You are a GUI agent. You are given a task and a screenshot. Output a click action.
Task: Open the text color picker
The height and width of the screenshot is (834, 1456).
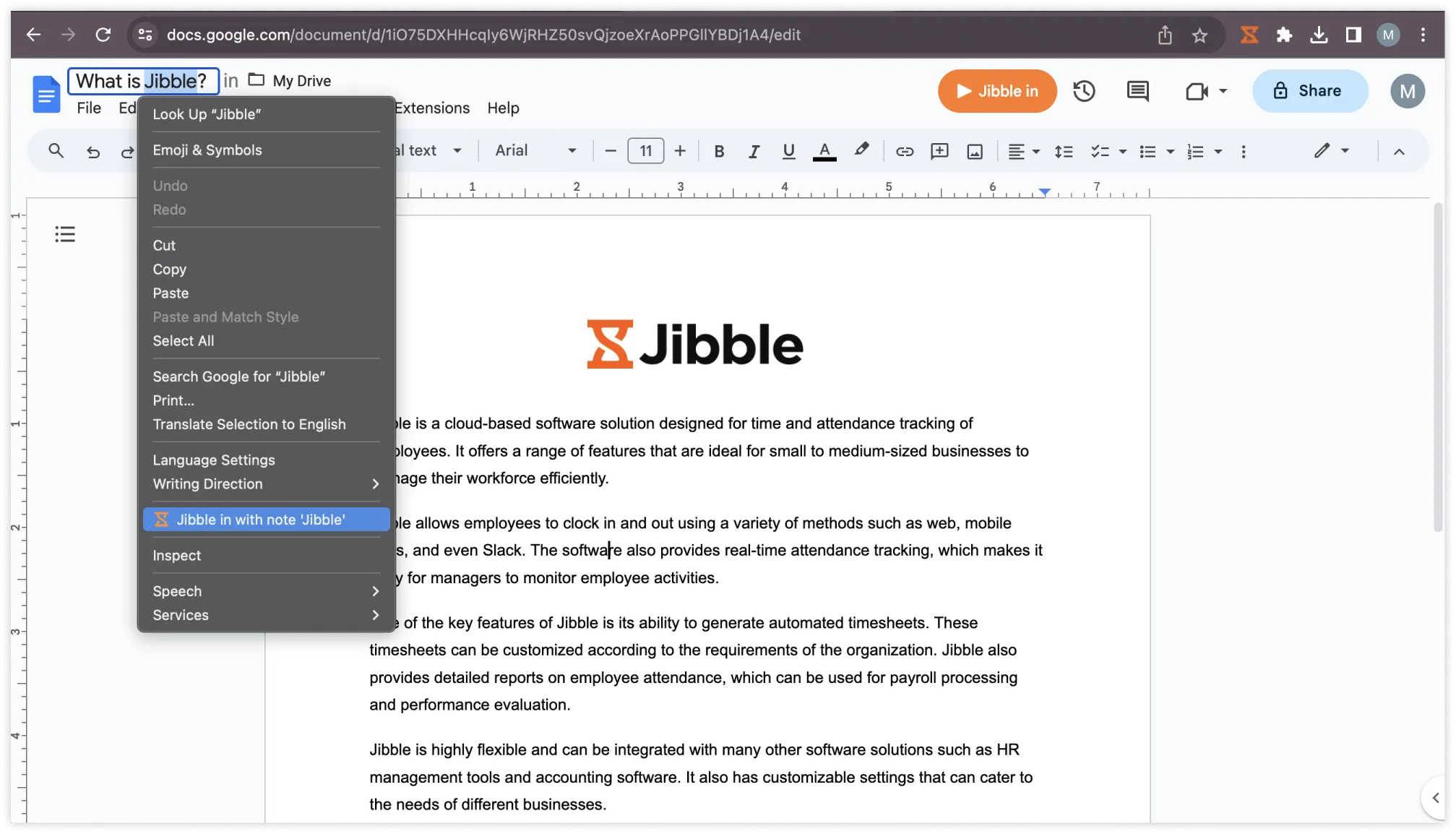[824, 151]
